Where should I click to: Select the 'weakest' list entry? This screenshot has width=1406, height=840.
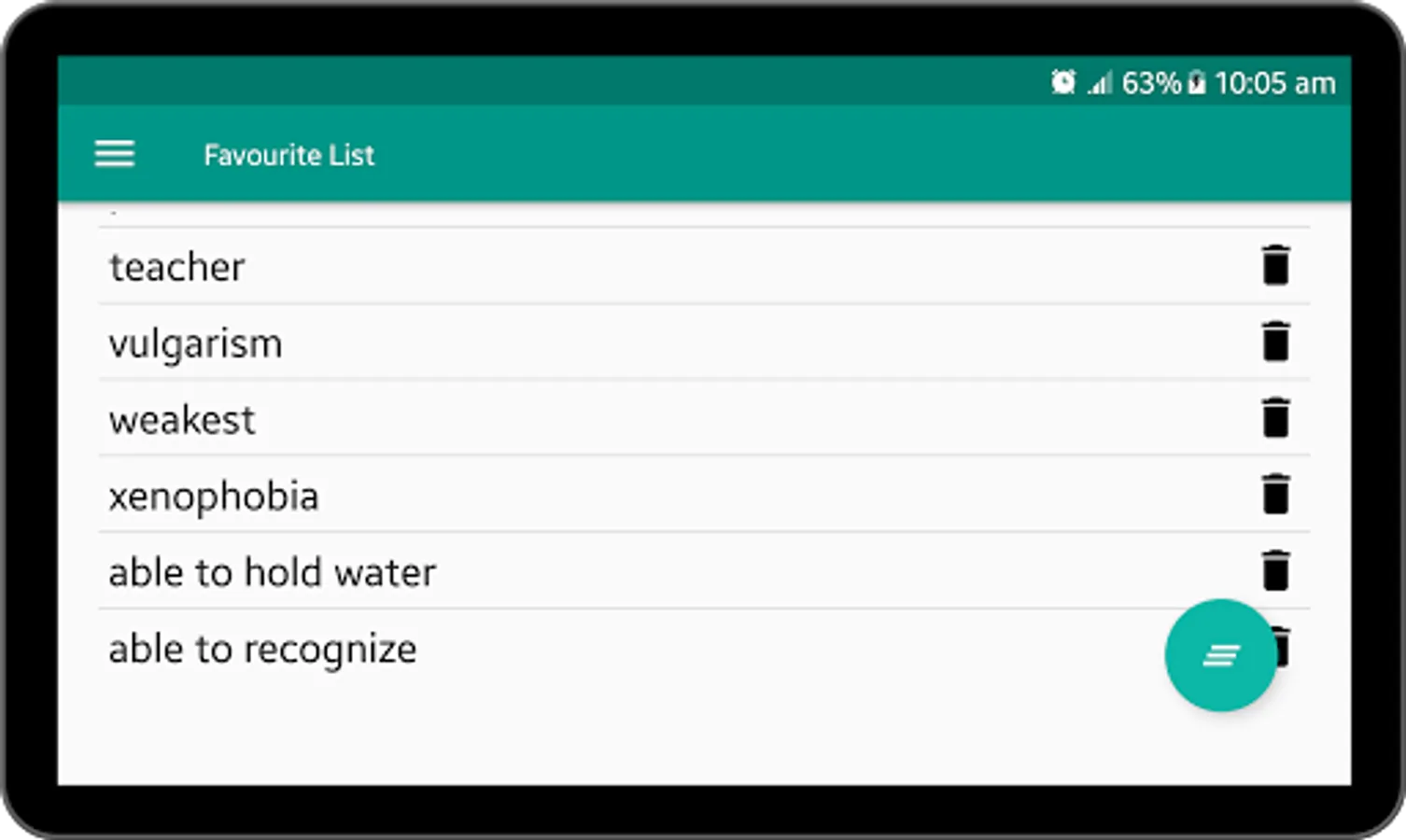coord(182,420)
